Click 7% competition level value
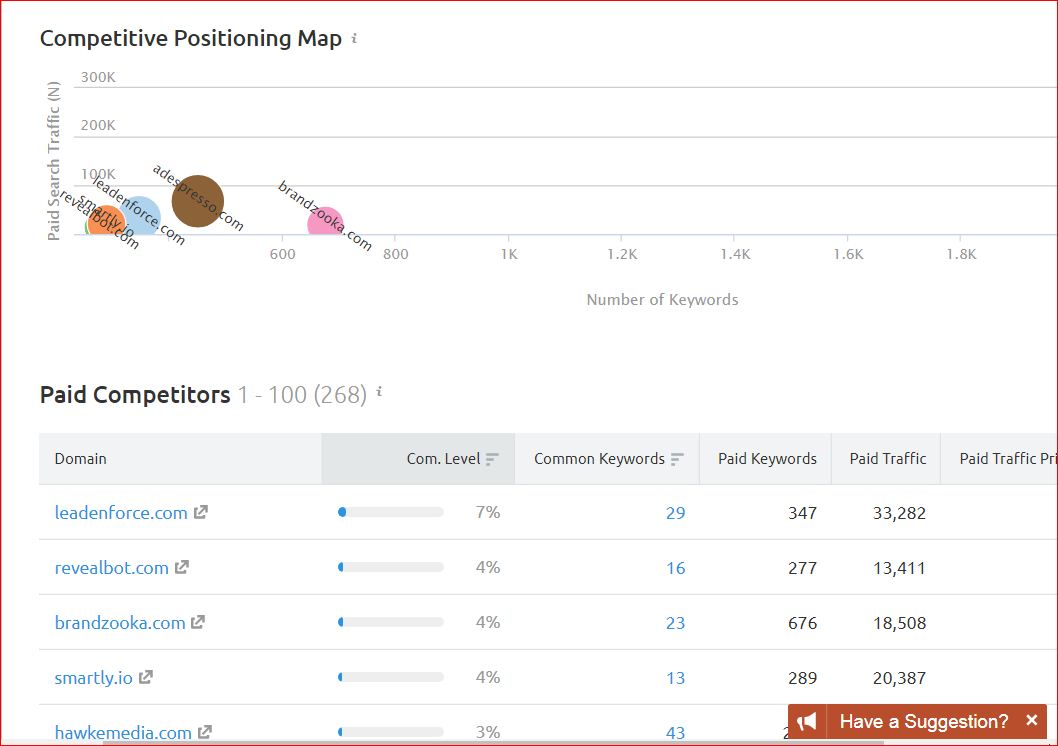 point(488,513)
